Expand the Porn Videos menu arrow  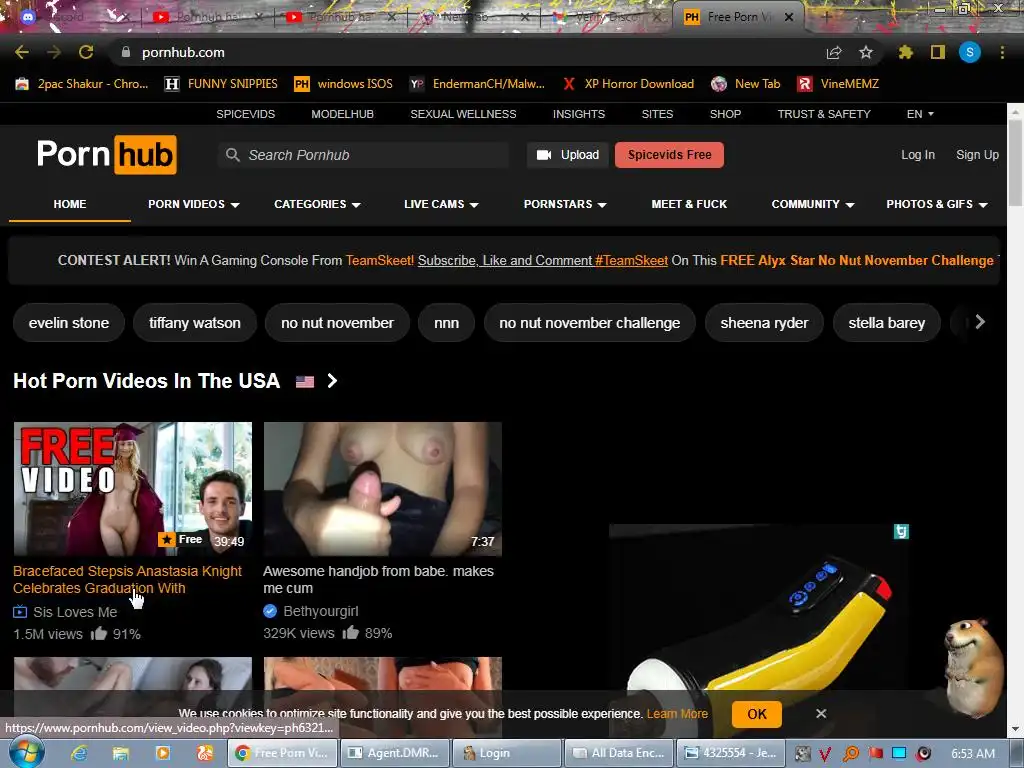235,205
